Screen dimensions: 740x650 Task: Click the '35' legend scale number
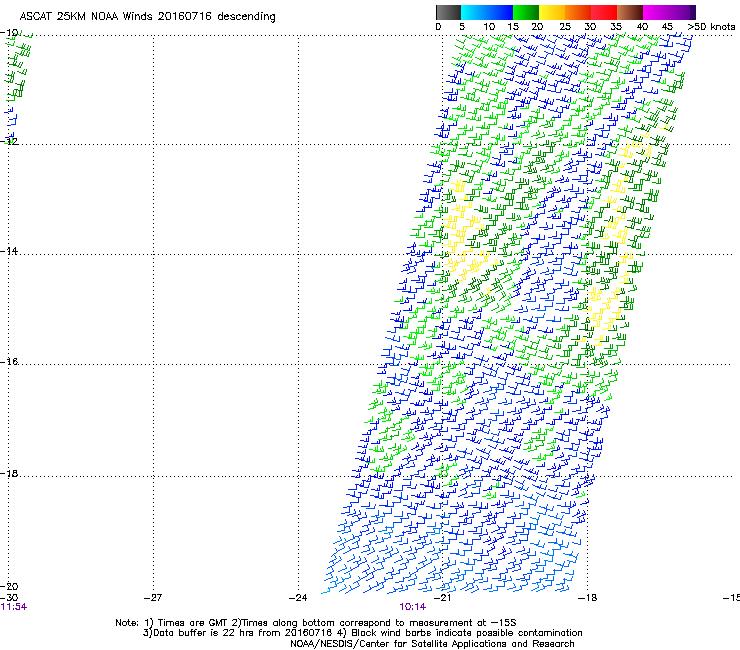[616, 26]
